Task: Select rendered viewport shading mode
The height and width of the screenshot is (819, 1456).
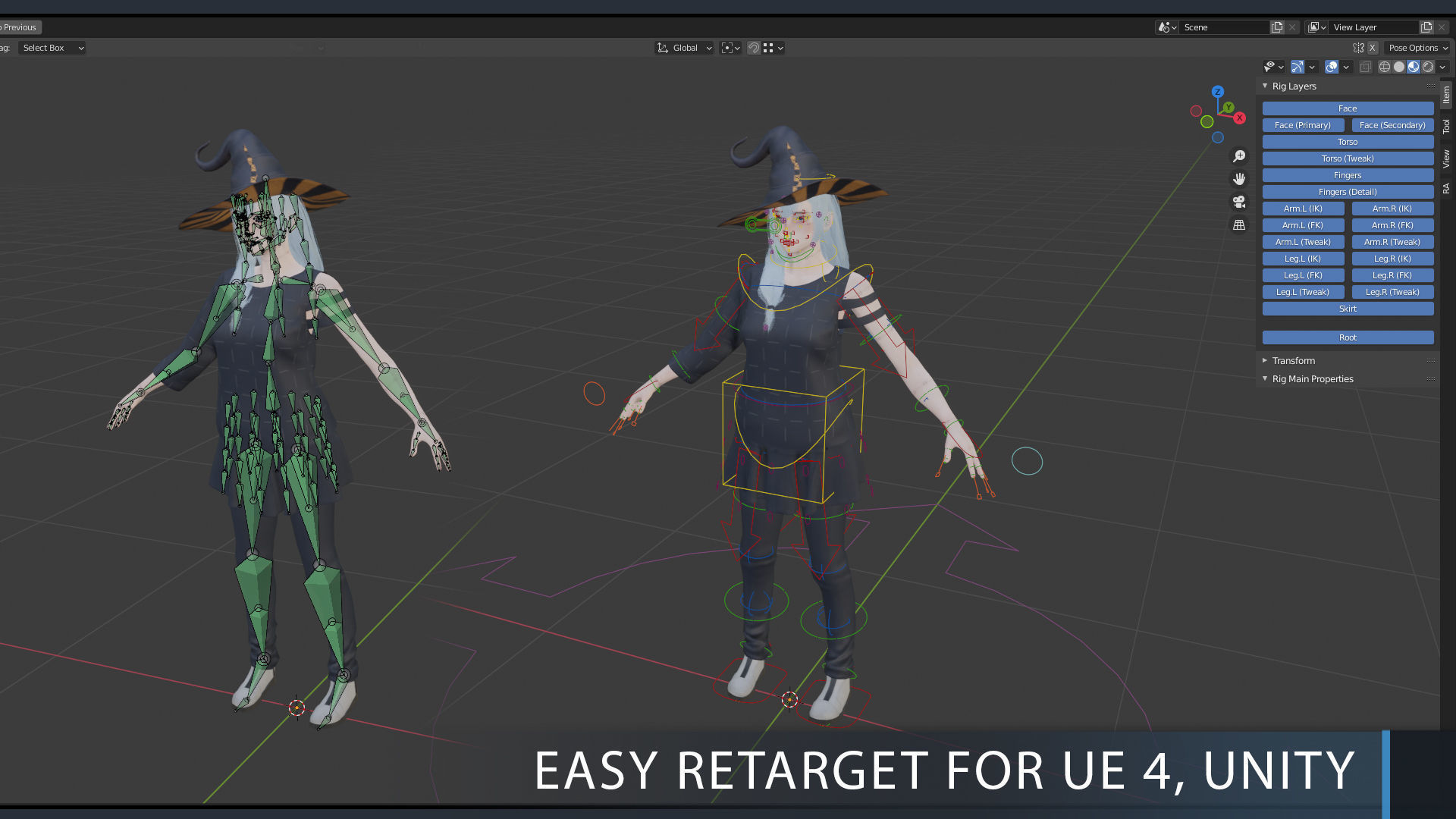Action: 1428,67
